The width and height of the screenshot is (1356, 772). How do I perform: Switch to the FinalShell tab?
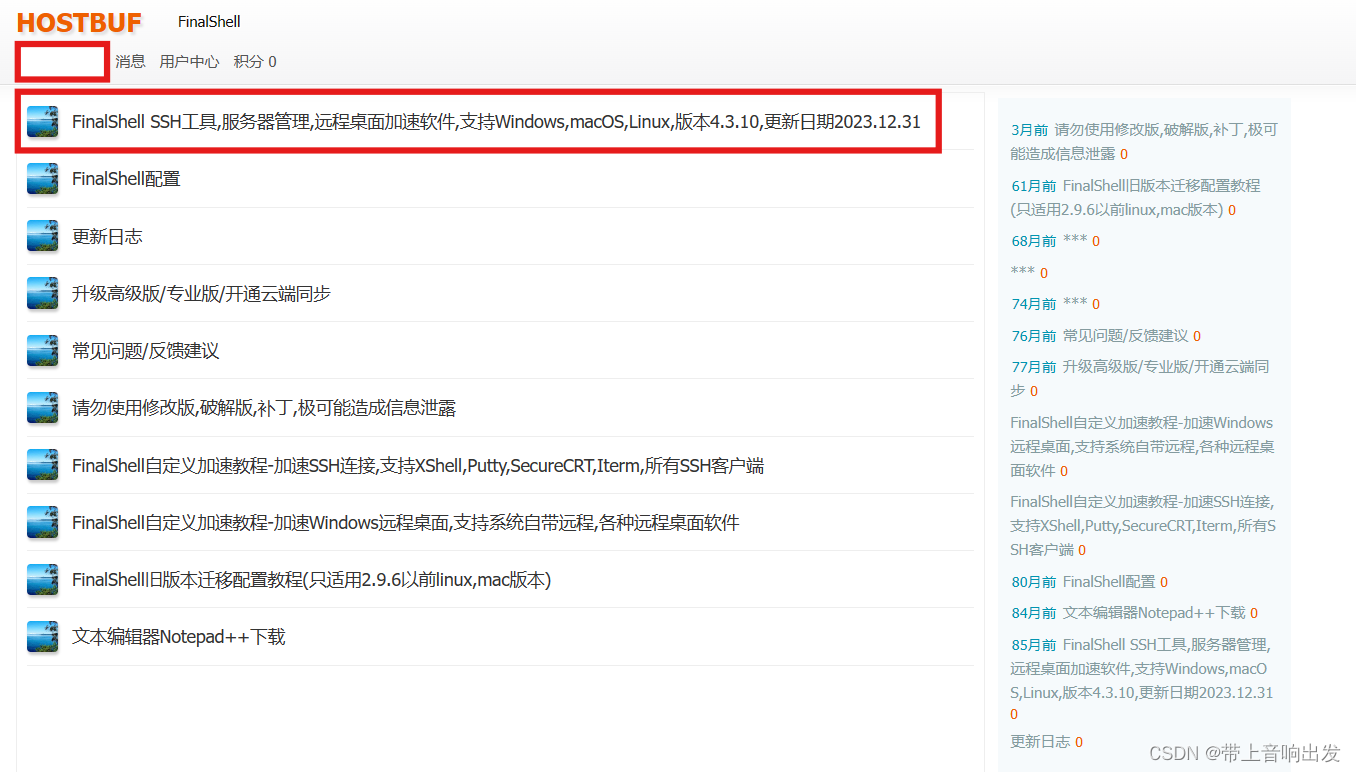click(208, 21)
